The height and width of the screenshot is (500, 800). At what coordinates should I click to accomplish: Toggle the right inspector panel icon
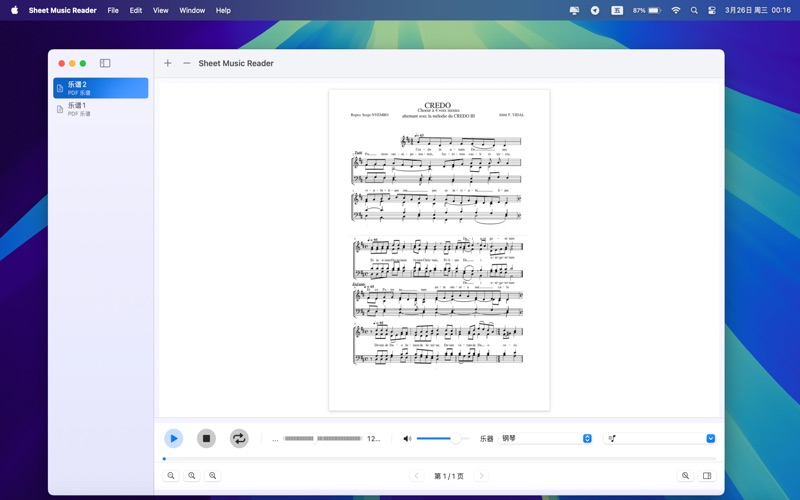point(707,476)
